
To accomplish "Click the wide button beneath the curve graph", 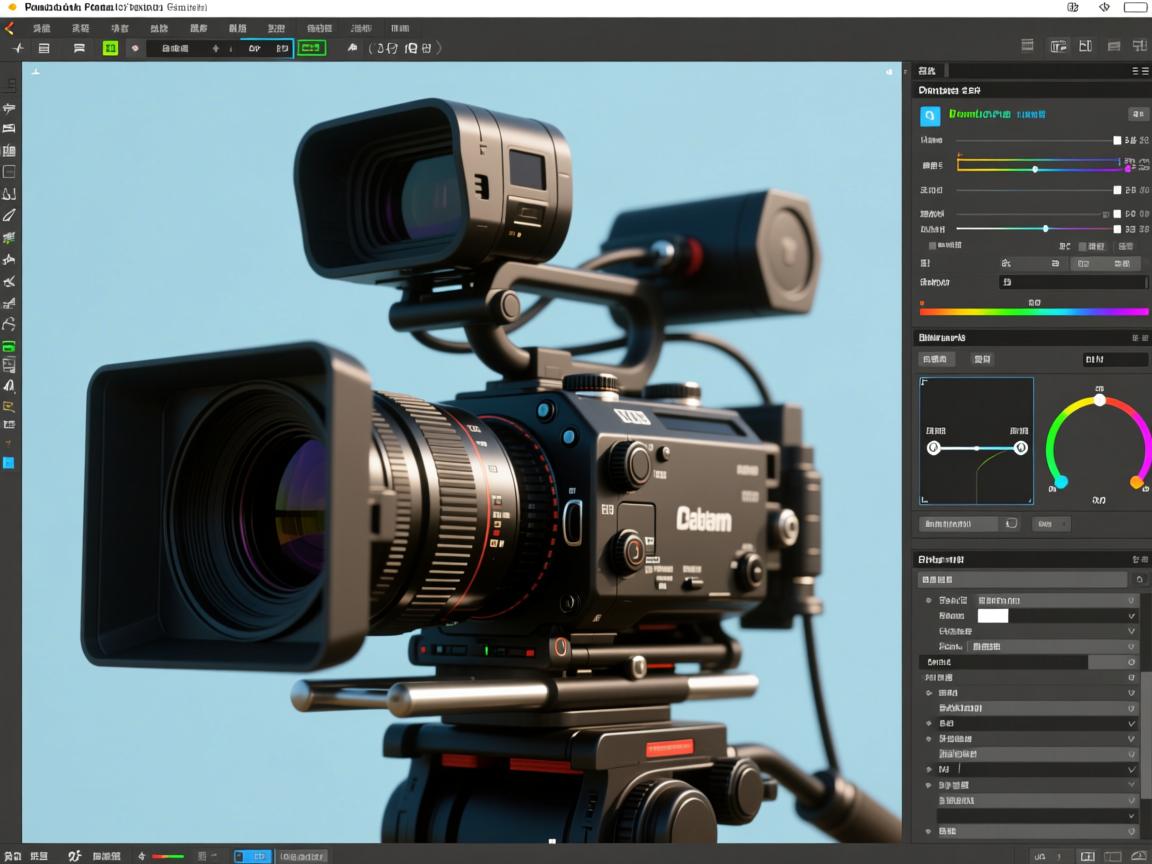I will point(958,524).
